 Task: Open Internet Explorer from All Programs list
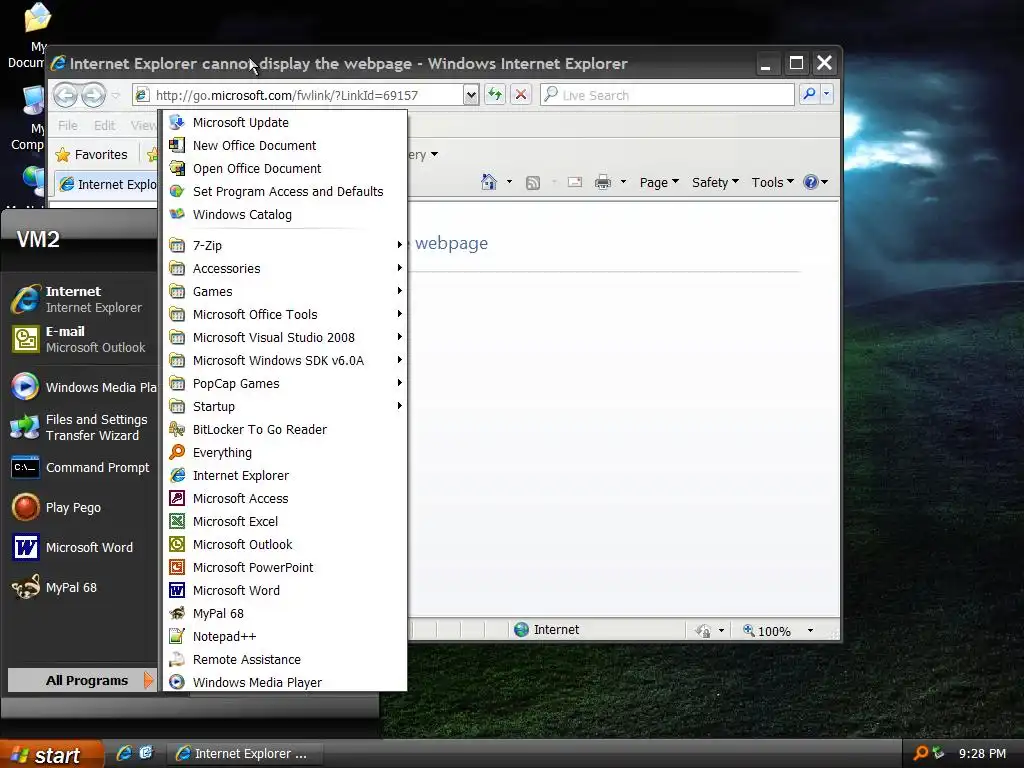[285, 475]
